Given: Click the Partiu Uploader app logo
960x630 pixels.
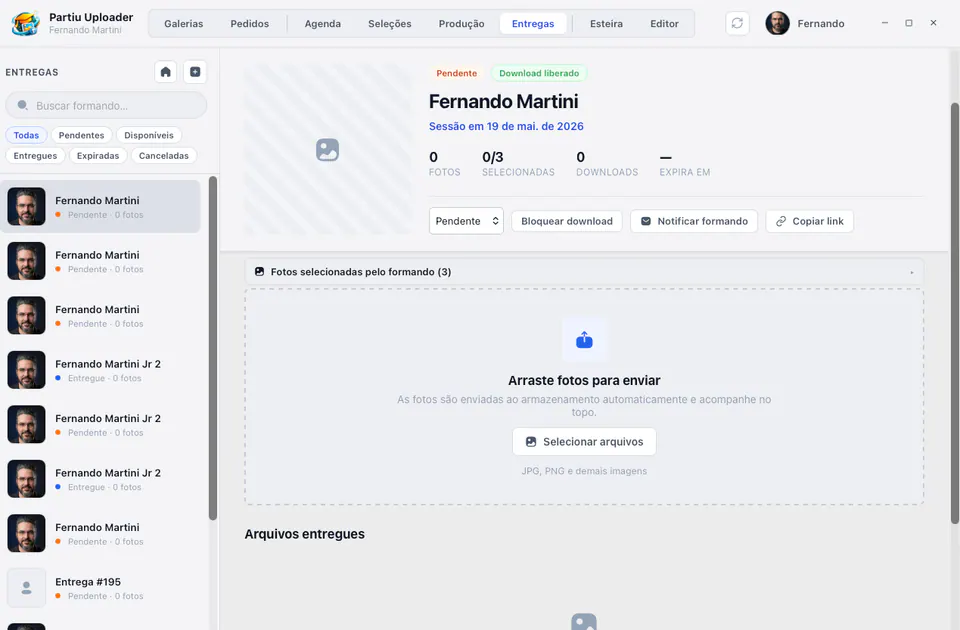Looking at the screenshot, I should click(x=26, y=23).
